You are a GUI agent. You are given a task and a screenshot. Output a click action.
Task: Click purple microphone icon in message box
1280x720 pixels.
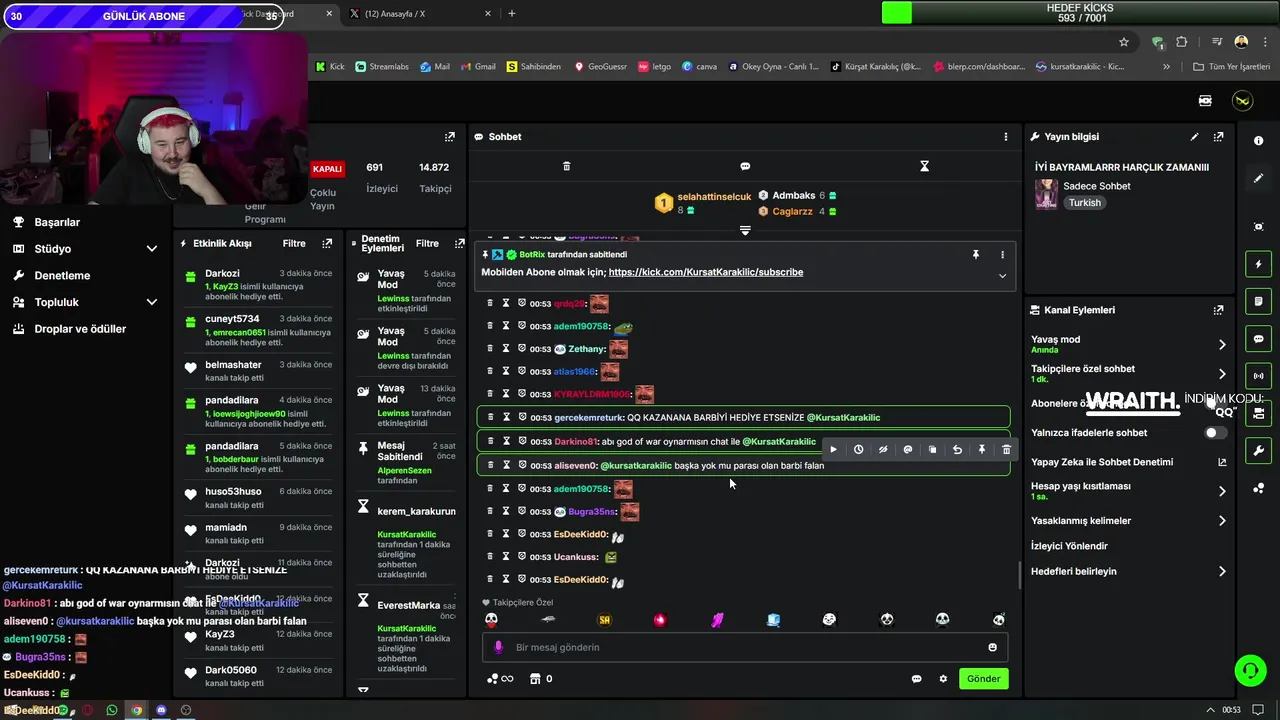(x=499, y=647)
